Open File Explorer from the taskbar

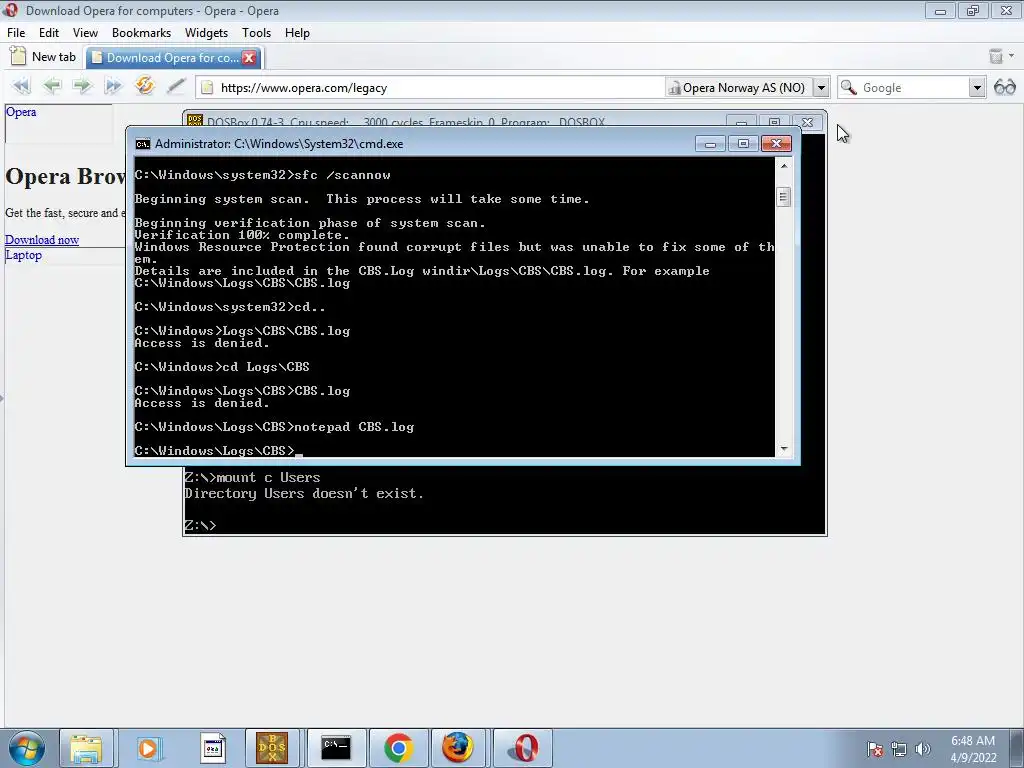(86, 748)
